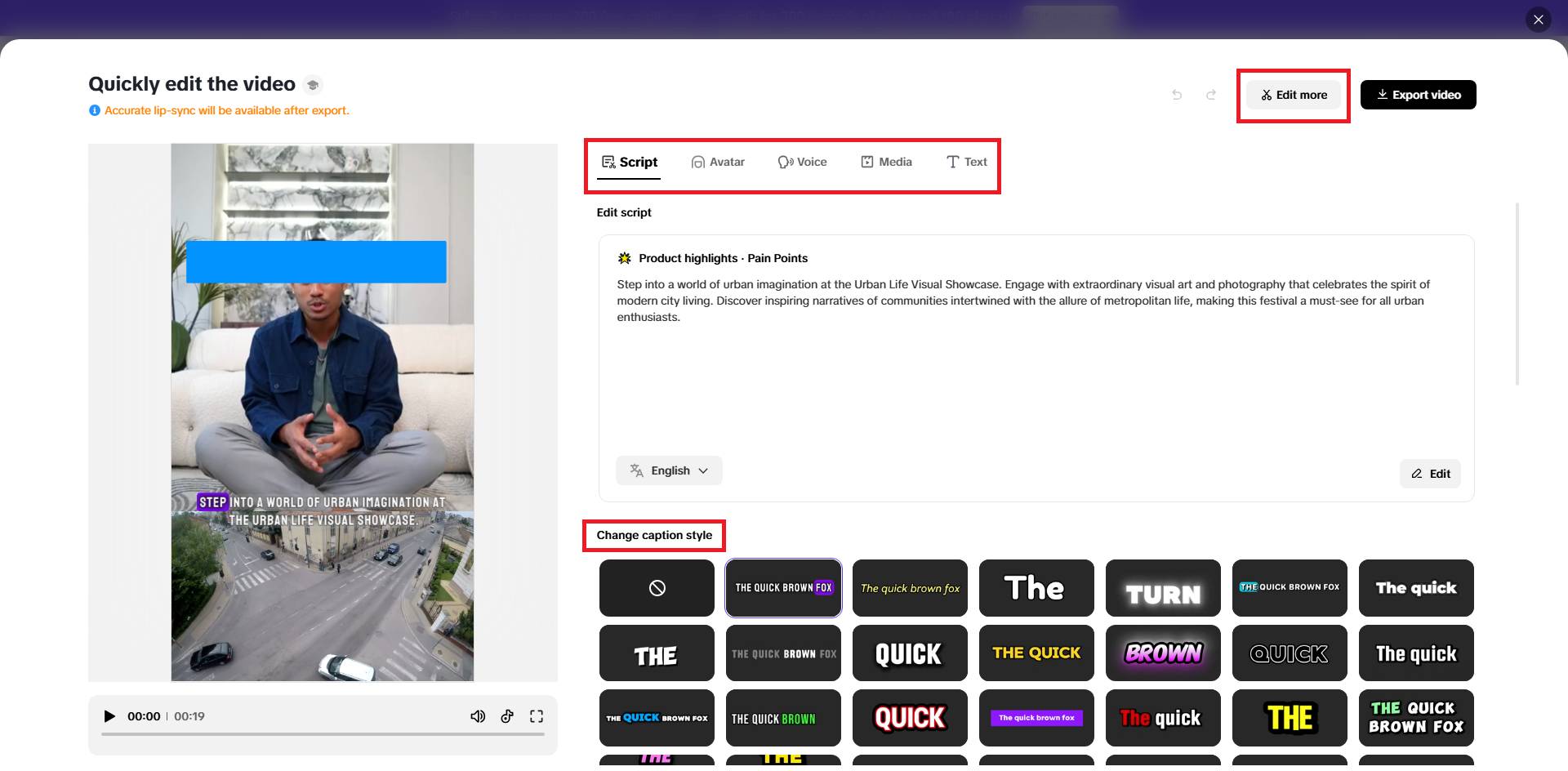Choose first-row 'The quick' caption style
Viewport: 1568px width, 771px height.
pos(1416,588)
